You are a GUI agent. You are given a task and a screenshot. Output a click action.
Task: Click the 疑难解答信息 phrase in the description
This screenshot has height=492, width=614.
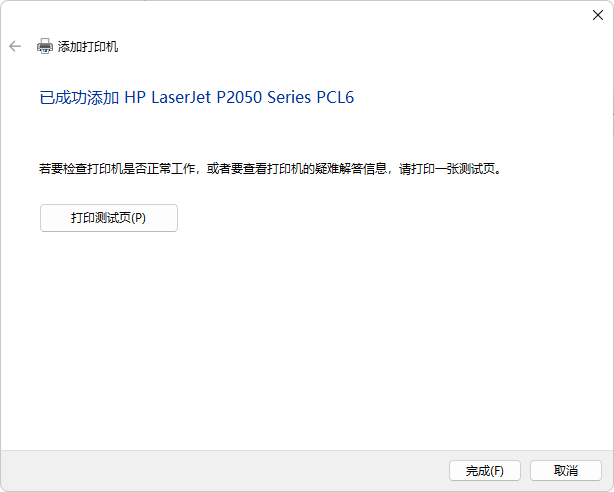point(351,169)
